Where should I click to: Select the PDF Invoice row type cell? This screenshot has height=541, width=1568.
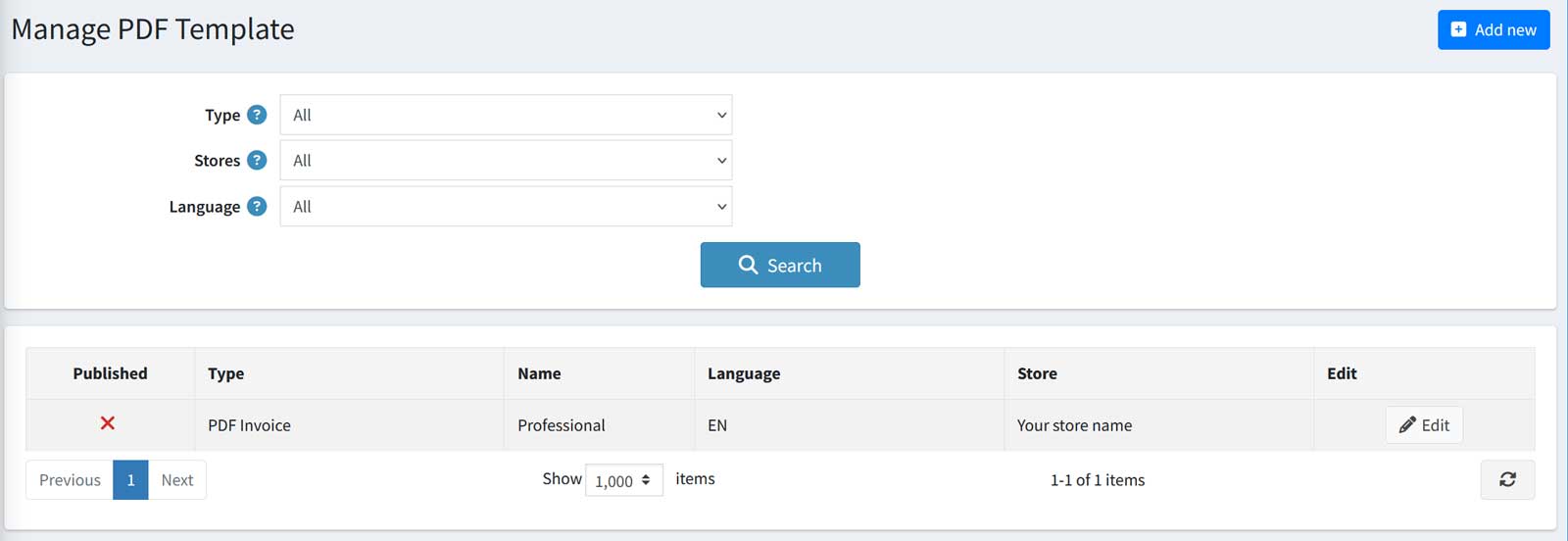click(249, 425)
